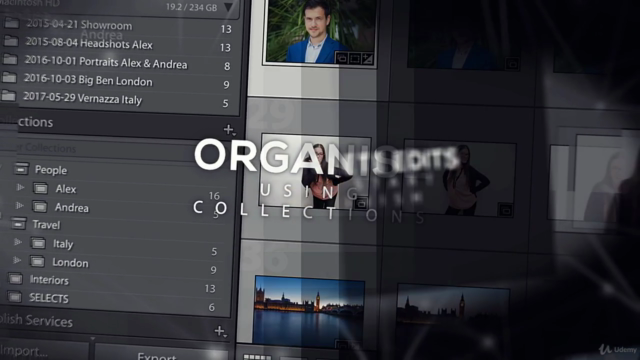Click count 6 beside SELECTS collection
The image size is (640, 360).
coord(211,307)
